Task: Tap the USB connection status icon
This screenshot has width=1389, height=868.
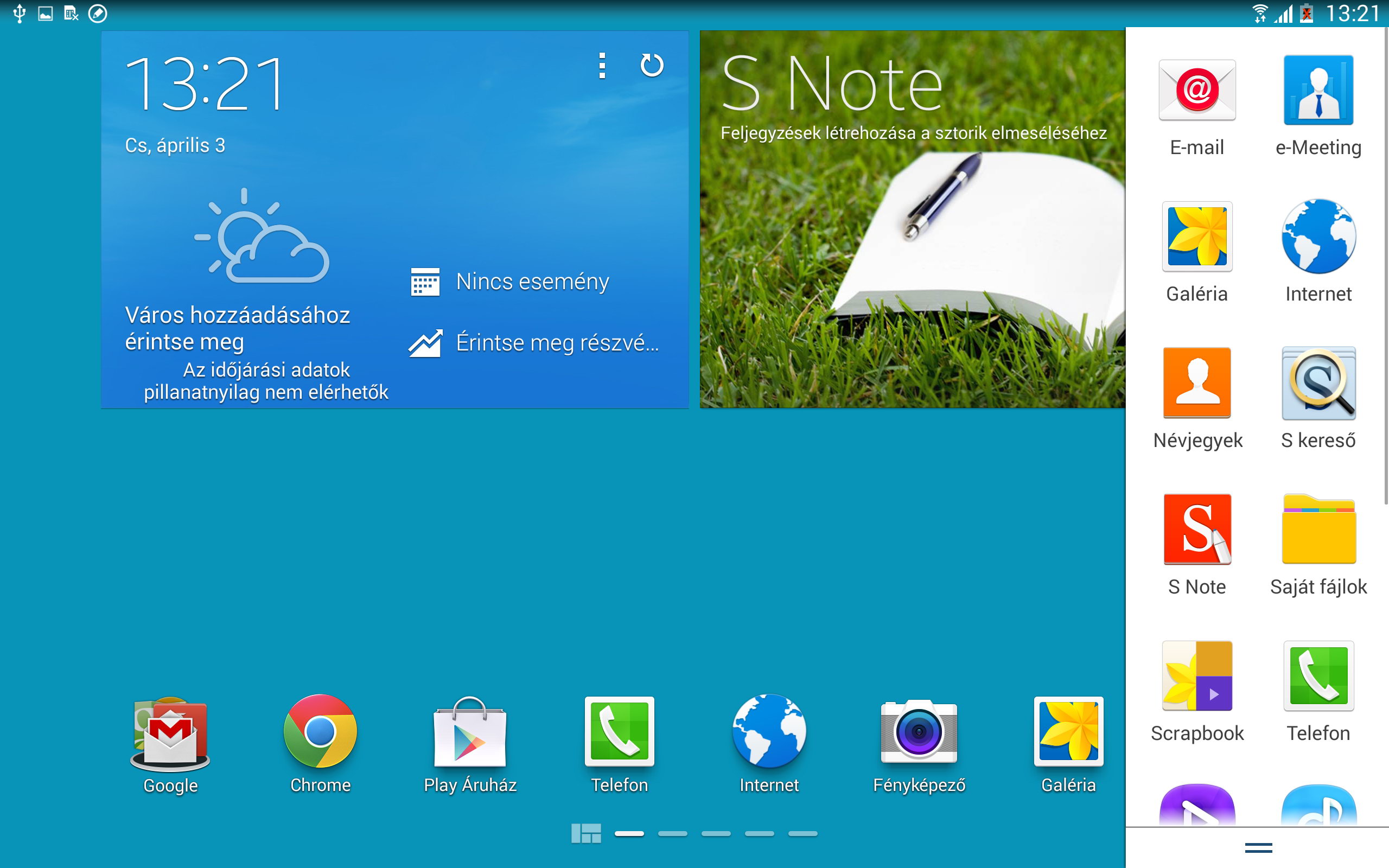Action: (x=20, y=13)
